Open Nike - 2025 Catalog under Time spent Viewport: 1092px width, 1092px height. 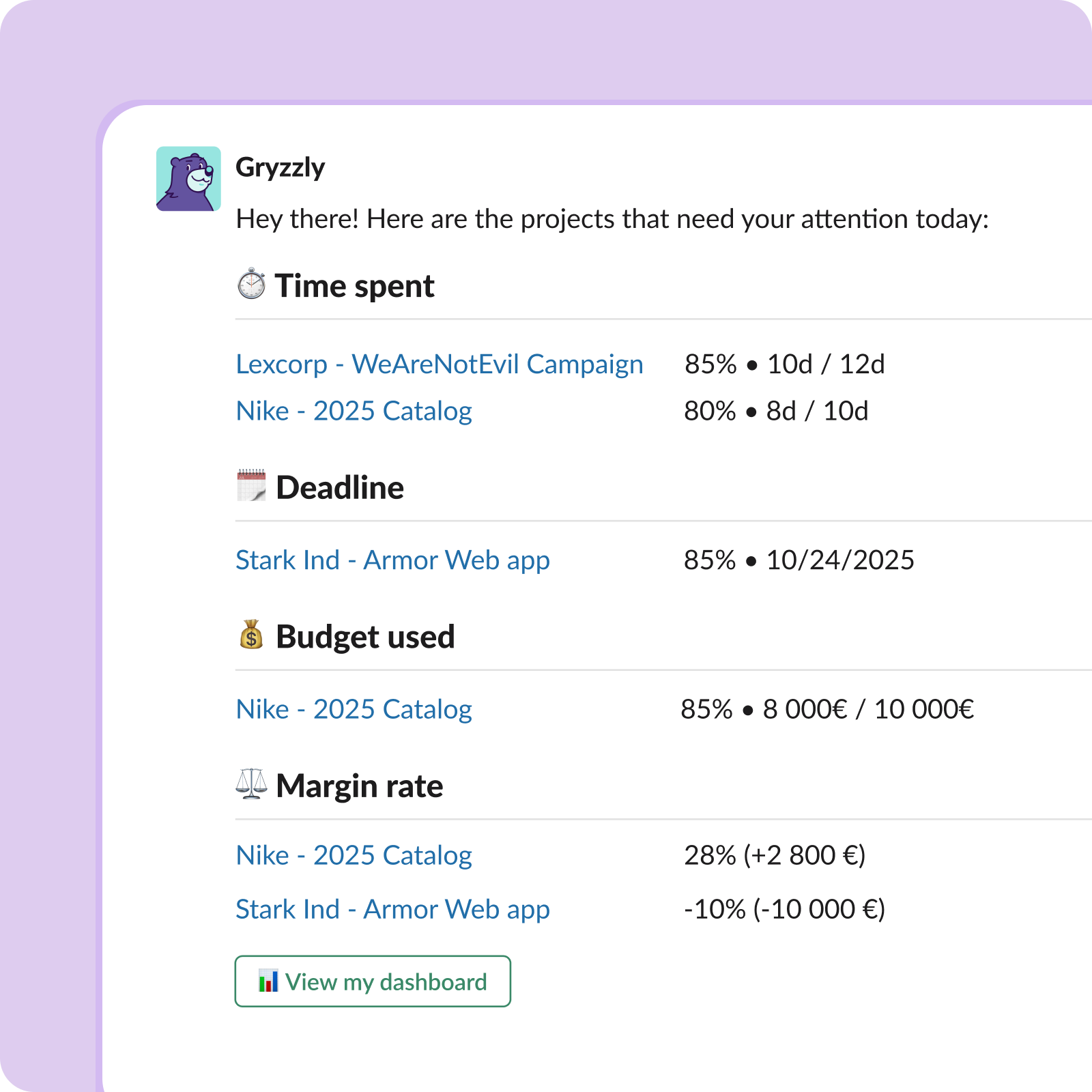point(354,411)
